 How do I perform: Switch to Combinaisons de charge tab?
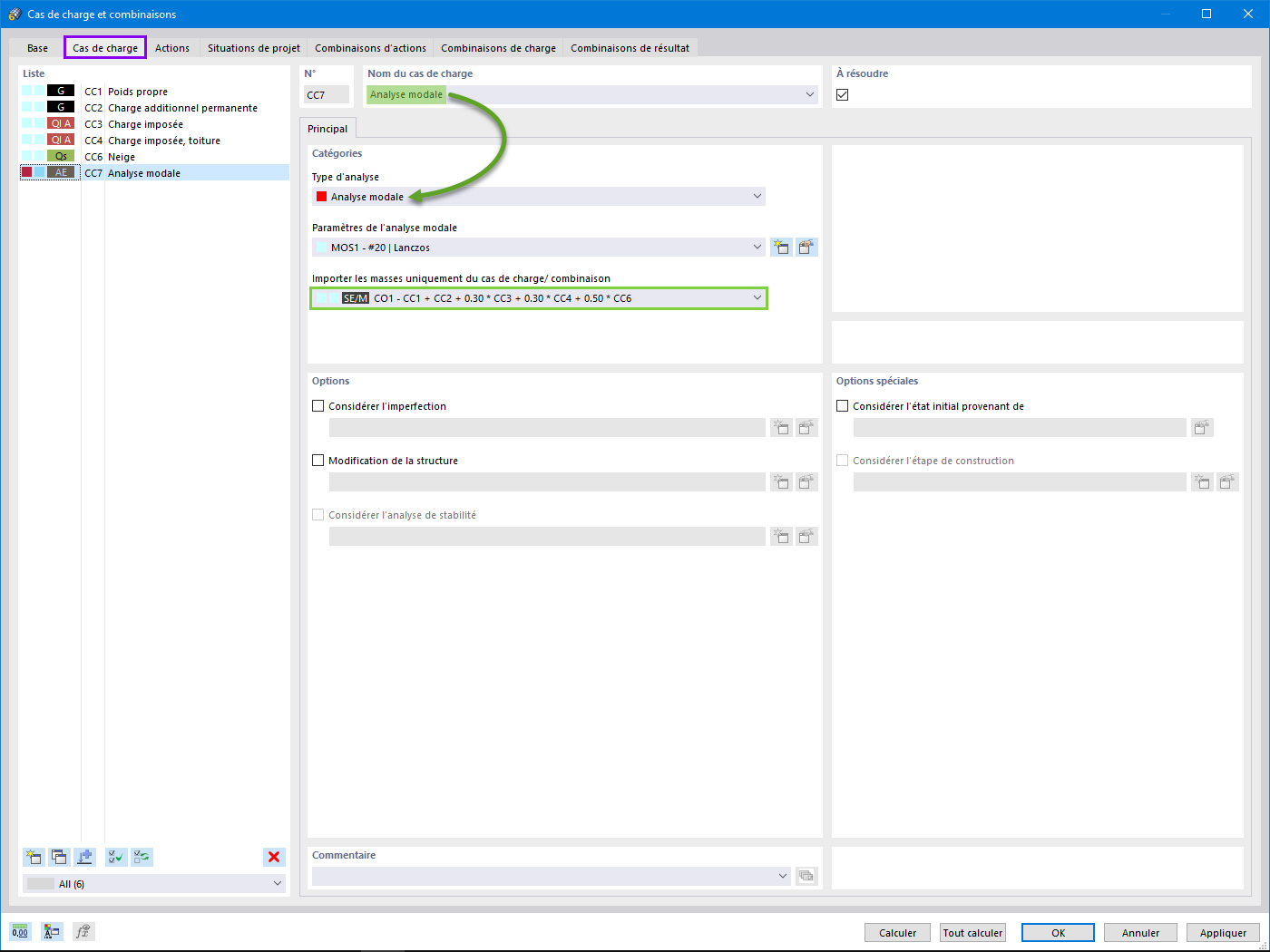coord(499,48)
